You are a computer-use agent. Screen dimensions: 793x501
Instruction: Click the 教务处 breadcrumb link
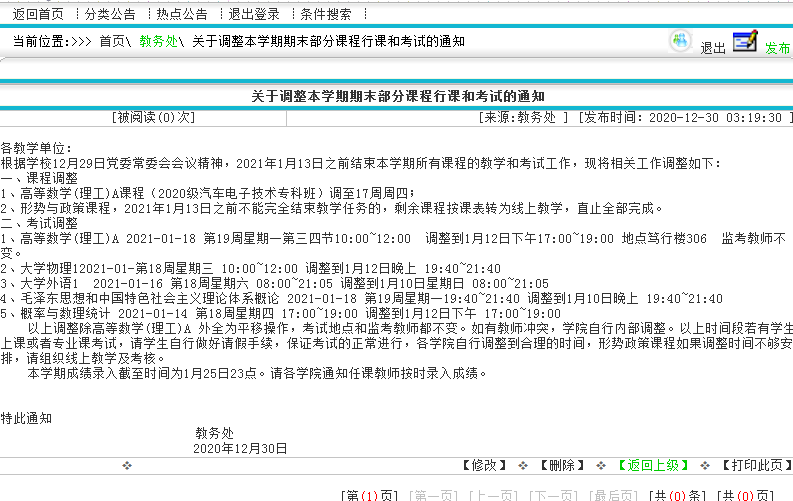157,42
